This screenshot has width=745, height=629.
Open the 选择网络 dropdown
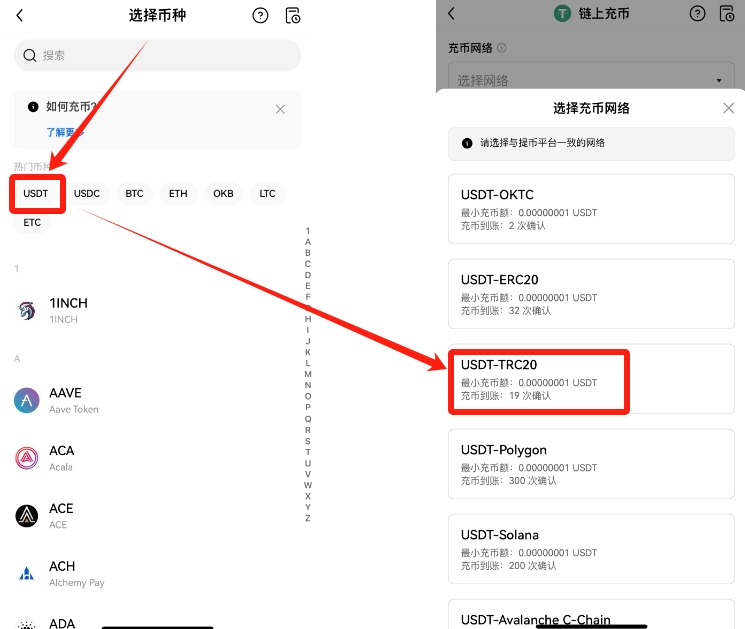tap(591, 80)
